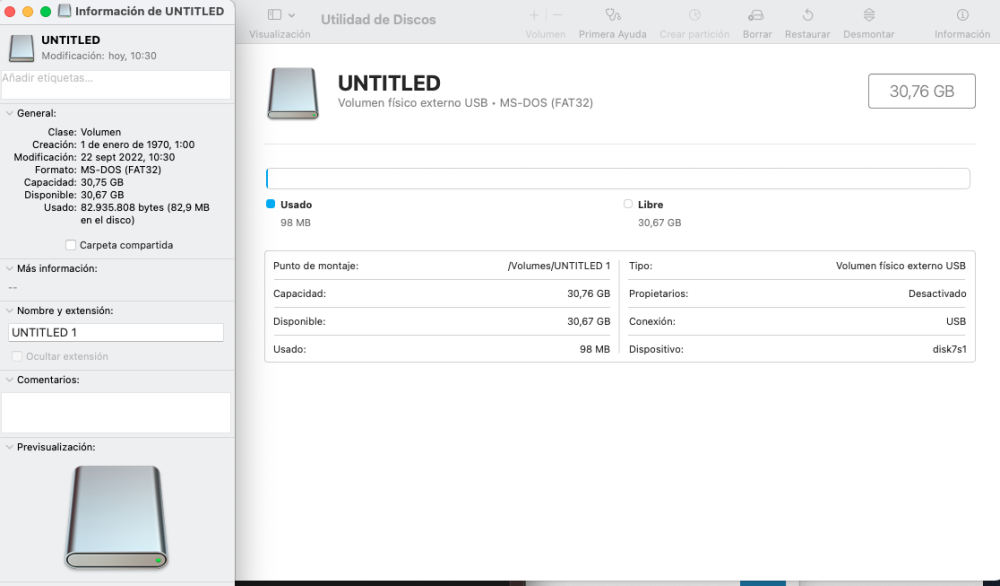Collapse the Más información section
Screen dimensions: 1000x586
click(10, 268)
